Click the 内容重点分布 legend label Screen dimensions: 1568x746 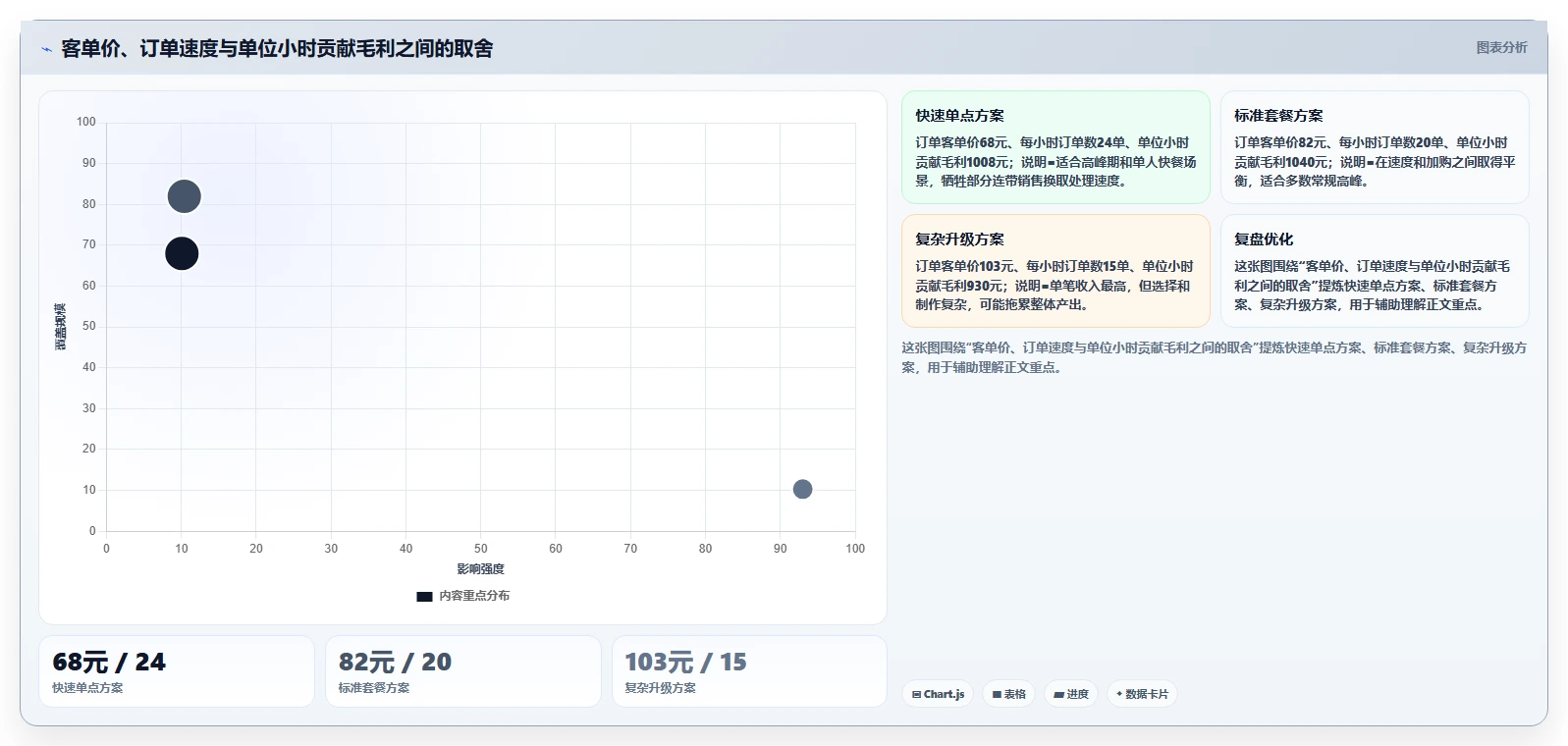474,596
